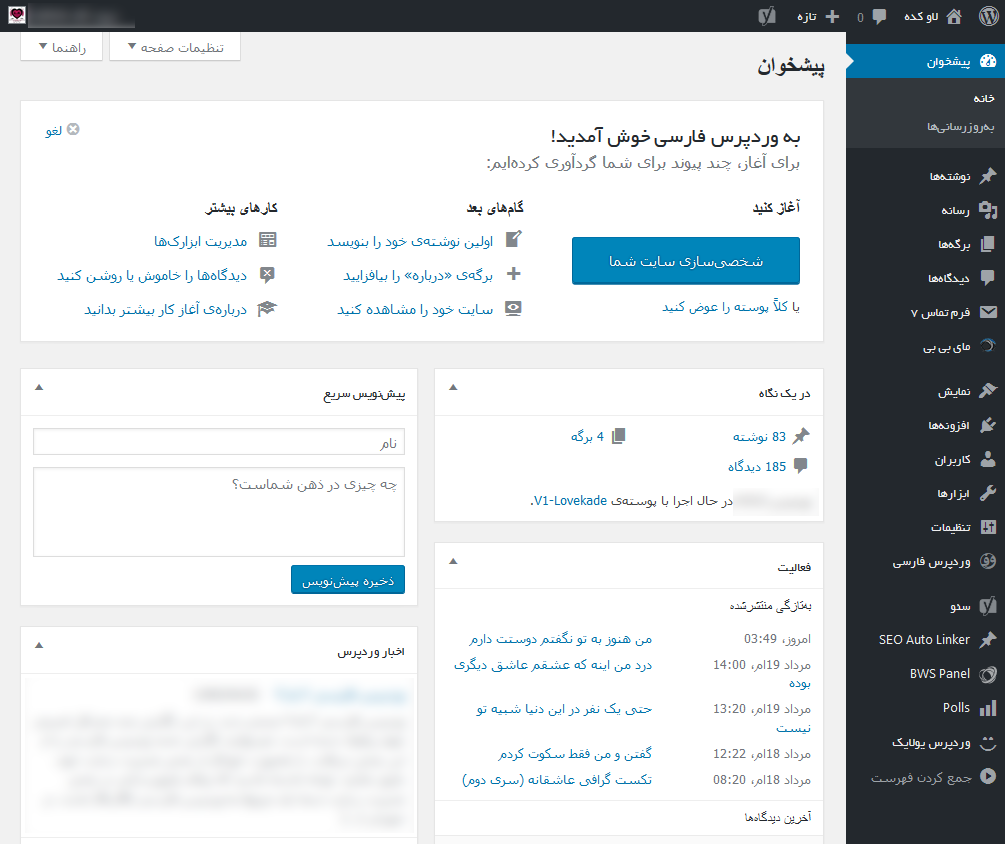Click the تازه new item in admin bar
The width and height of the screenshot is (1005, 844).
[807, 17]
